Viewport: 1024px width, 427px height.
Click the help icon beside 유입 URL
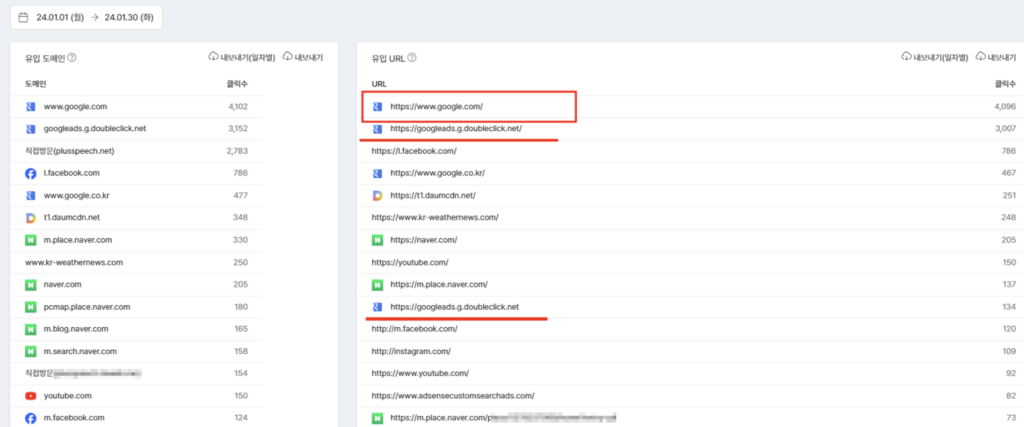click(x=412, y=57)
